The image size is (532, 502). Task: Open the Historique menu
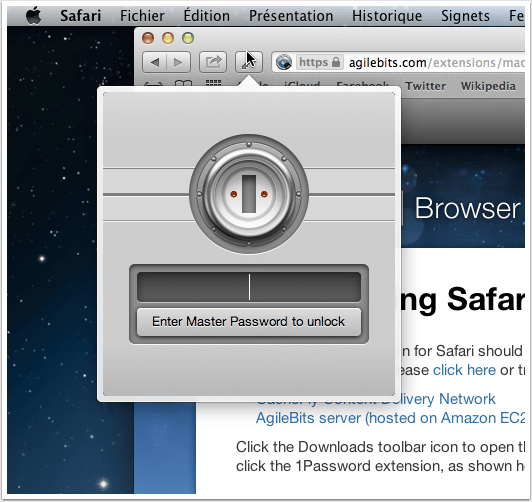(387, 16)
